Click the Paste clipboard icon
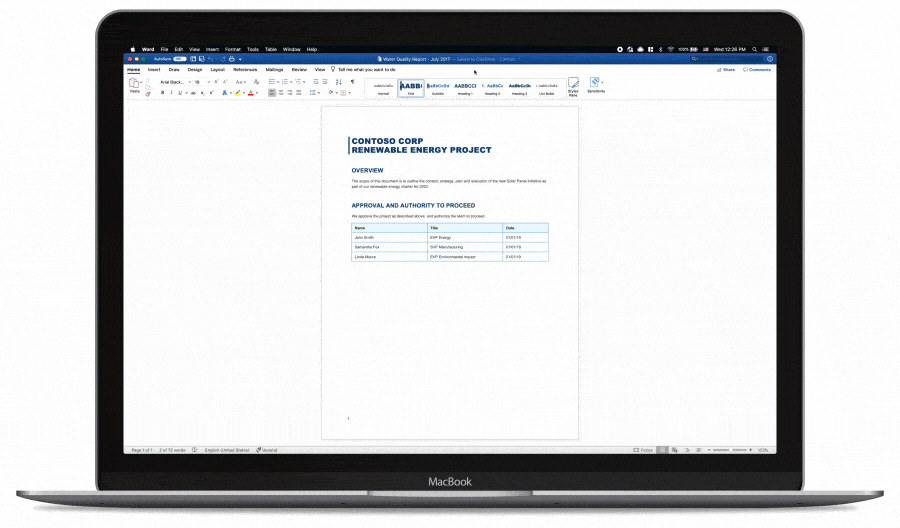Screen dimensions: 900x528 [x=134, y=85]
